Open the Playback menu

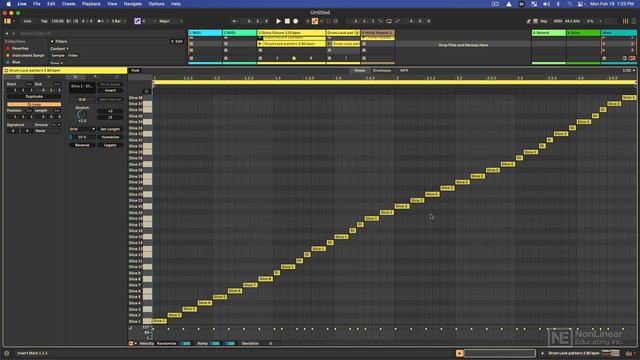[x=91, y=4]
